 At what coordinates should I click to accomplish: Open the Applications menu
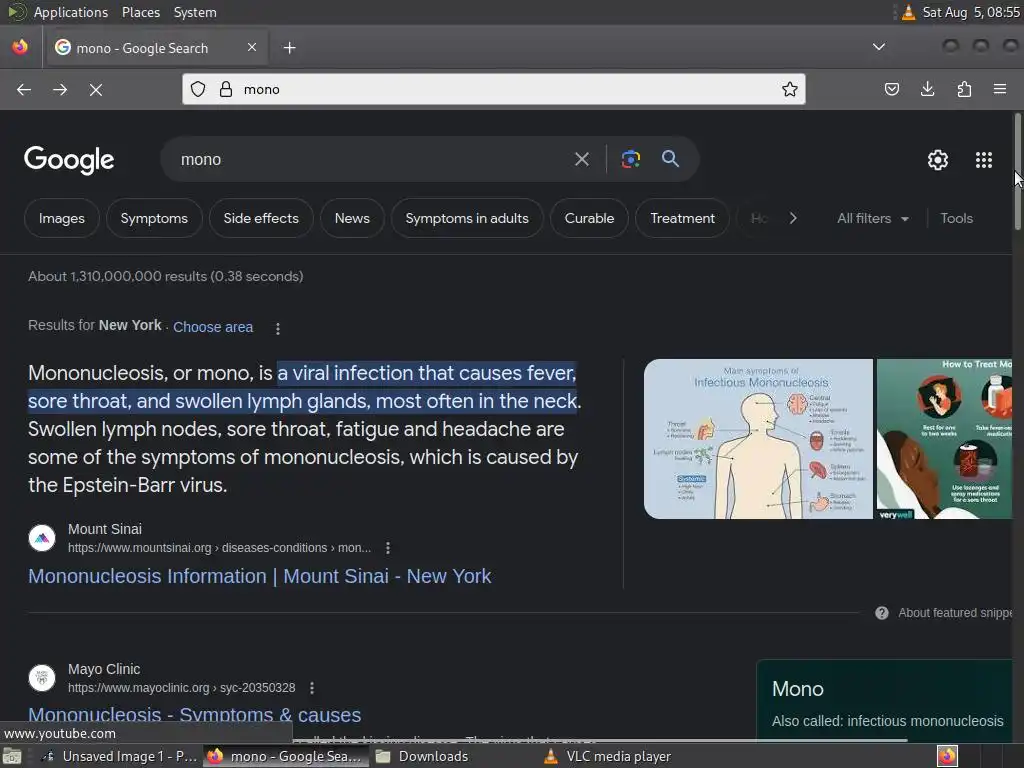click(x=71, y=12)
